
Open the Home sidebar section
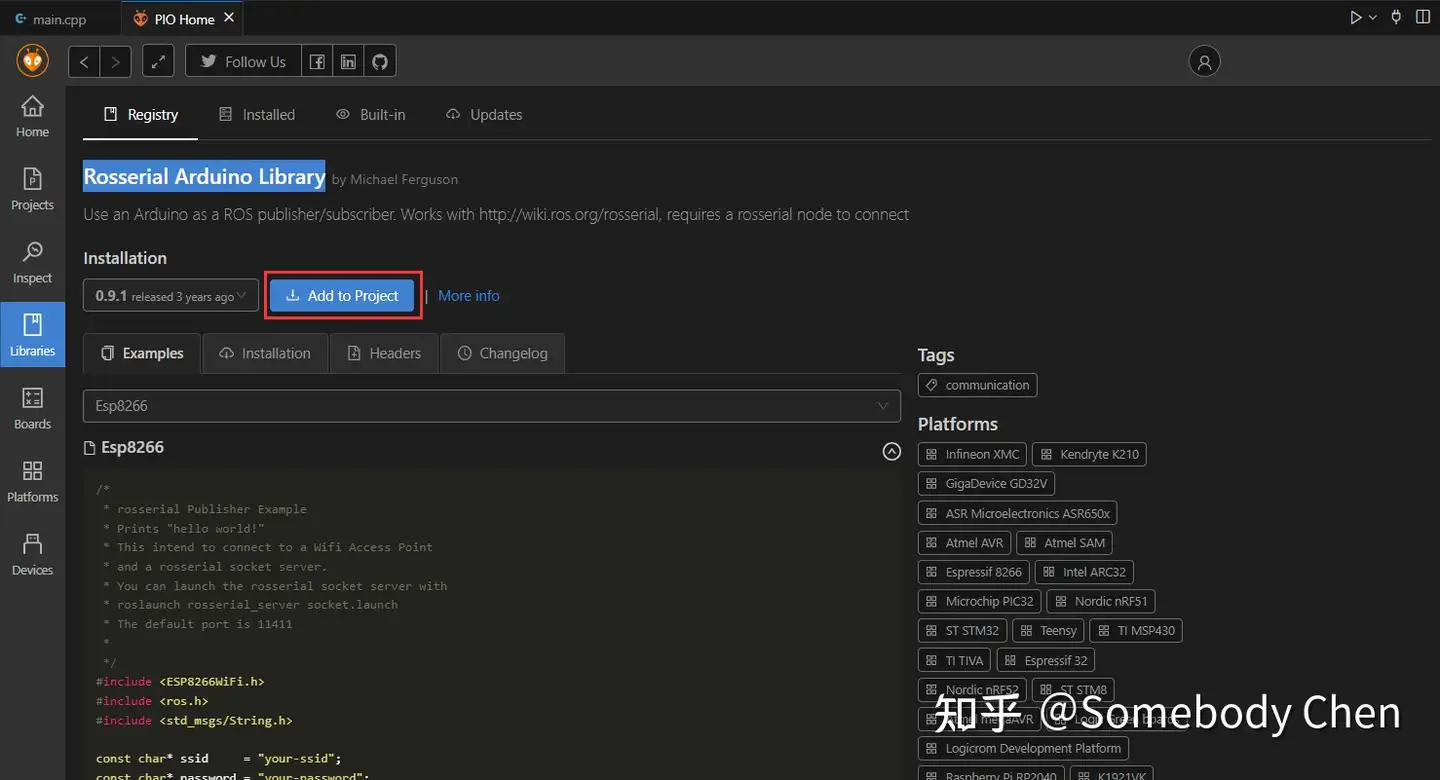pos(32,117)
